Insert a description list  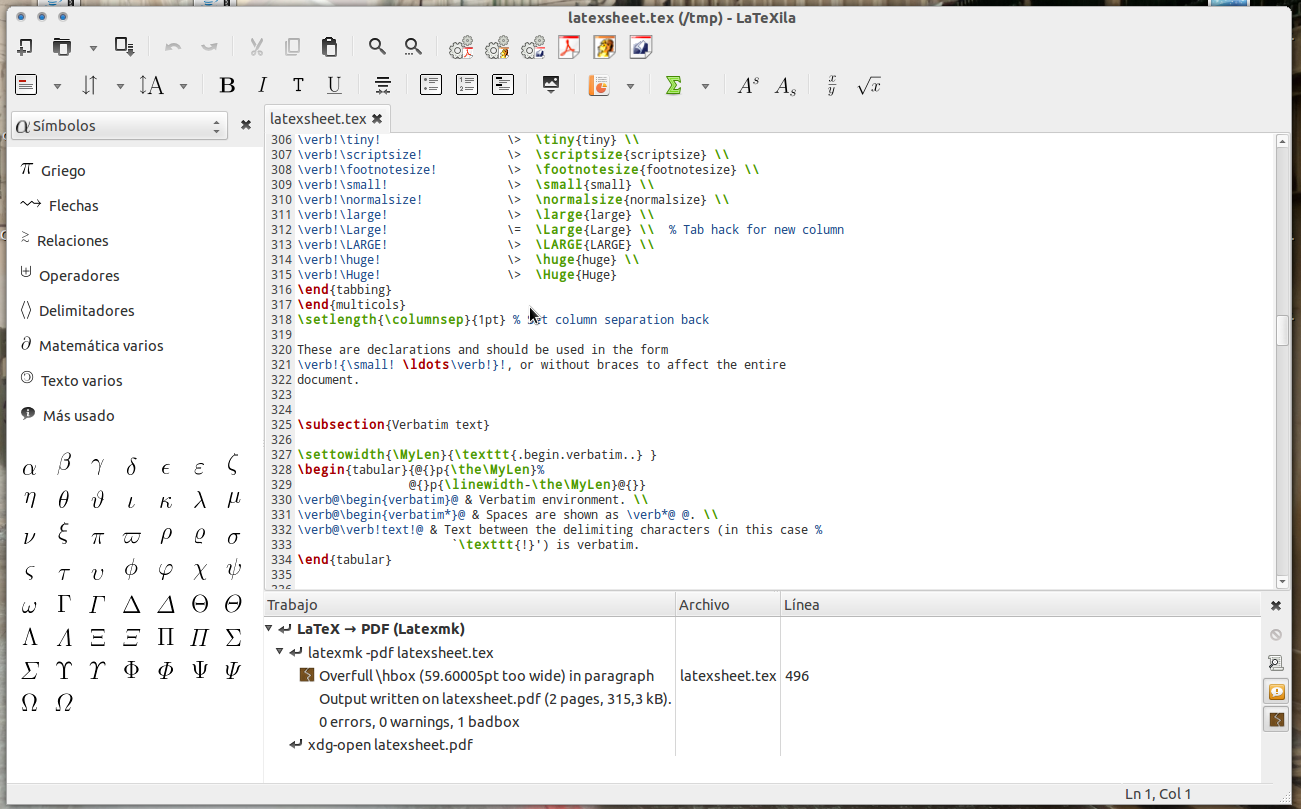503,85
